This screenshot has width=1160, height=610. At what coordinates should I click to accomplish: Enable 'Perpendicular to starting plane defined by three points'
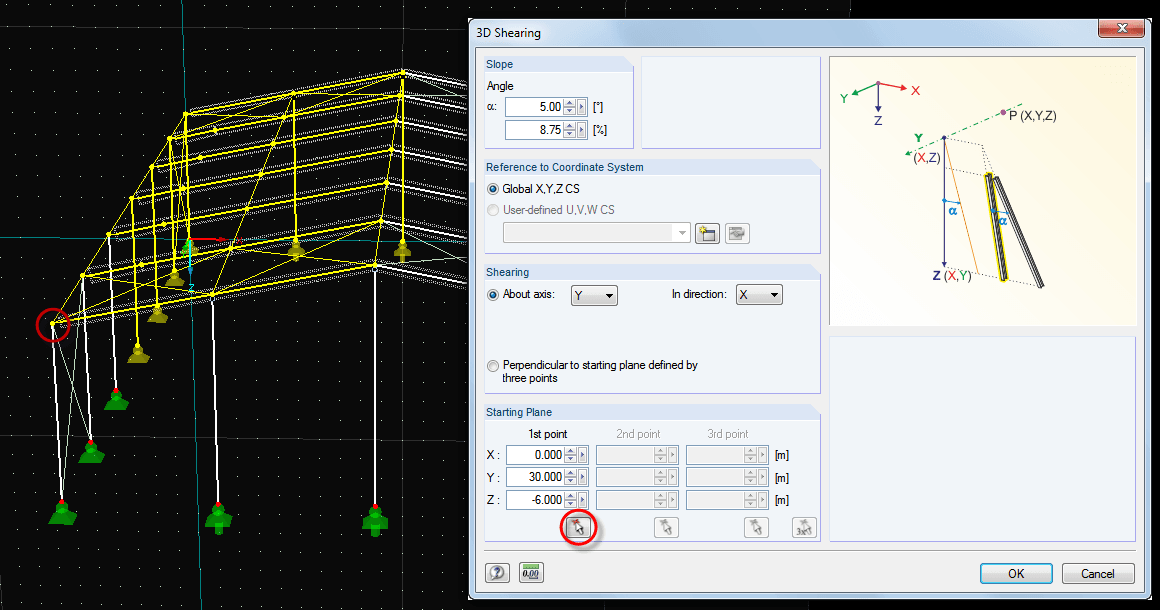pyautogui.click(x=493, y=365)
